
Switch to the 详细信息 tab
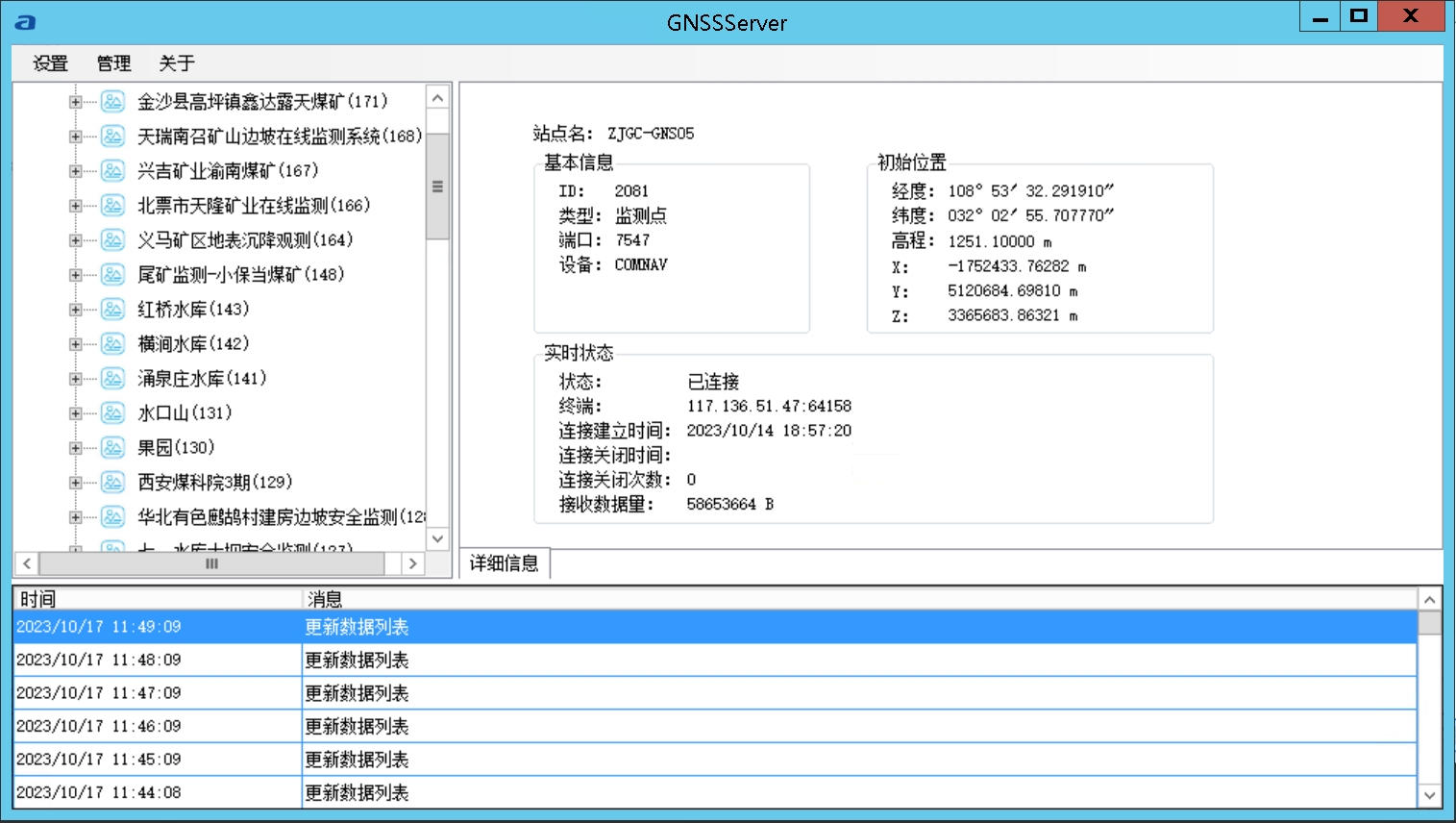point(505,563)
